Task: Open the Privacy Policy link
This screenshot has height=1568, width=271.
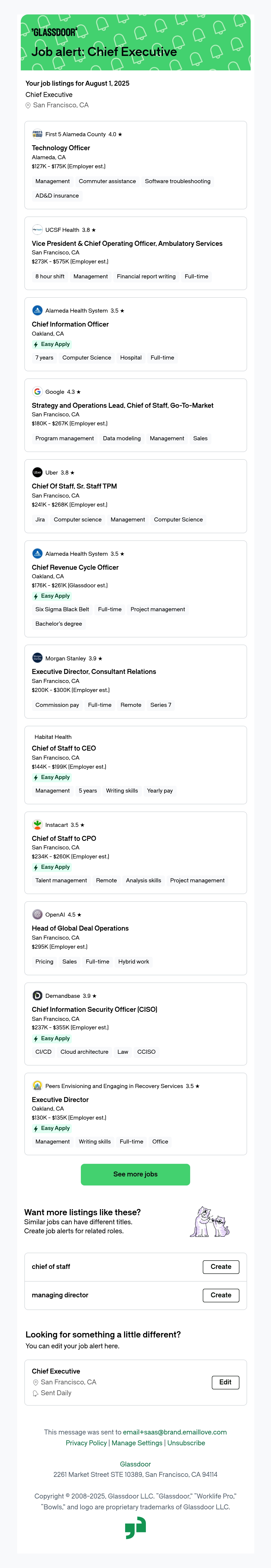Action: [x=86, y=1443]
